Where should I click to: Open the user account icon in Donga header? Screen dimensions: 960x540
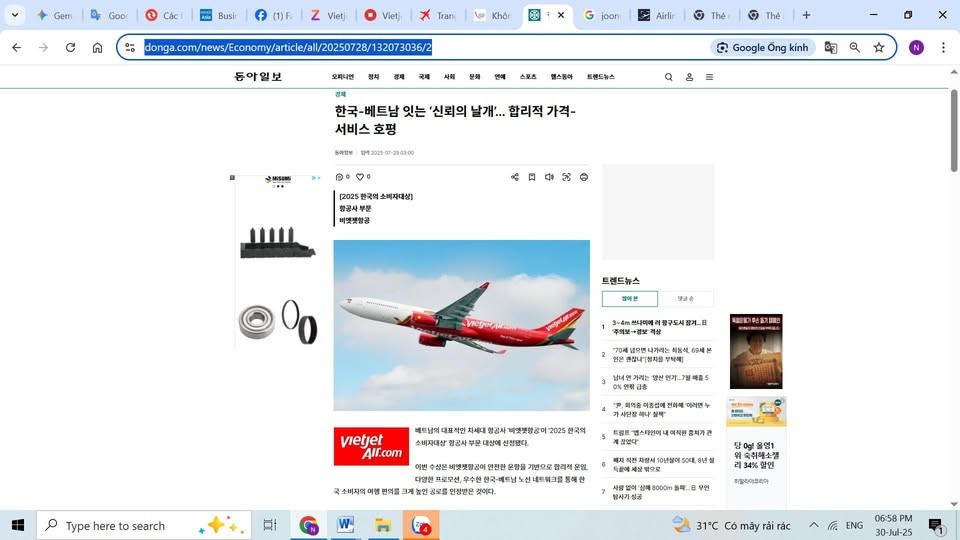pos(689,77)
